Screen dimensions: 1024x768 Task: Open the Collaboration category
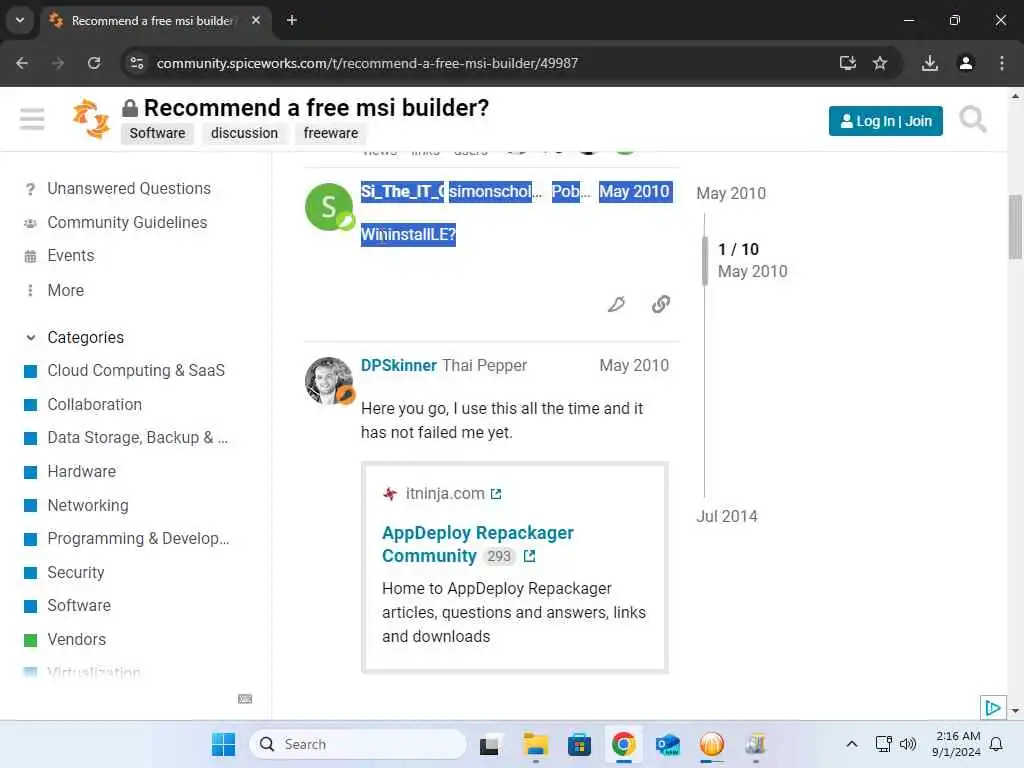(x=94, y=405)
